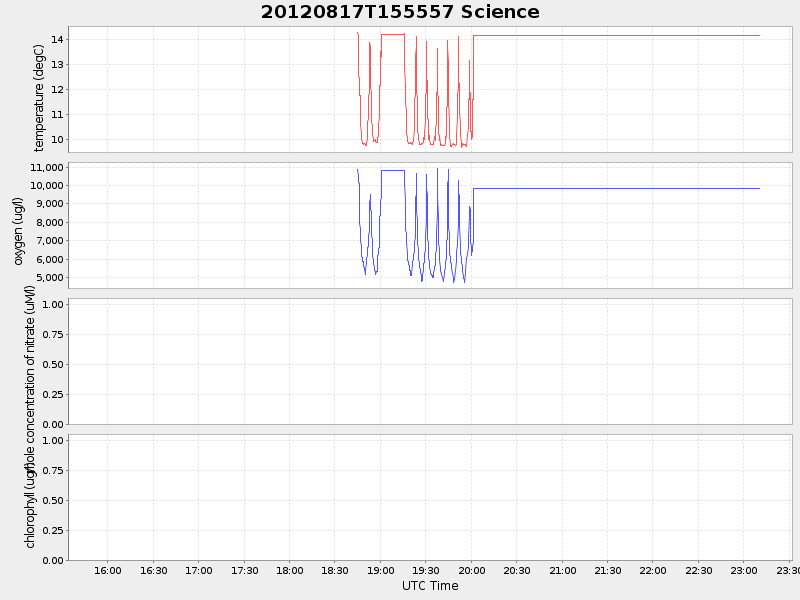
Task: Click the chart title 20120817T155557 Science
Action: tap(400, 12)
